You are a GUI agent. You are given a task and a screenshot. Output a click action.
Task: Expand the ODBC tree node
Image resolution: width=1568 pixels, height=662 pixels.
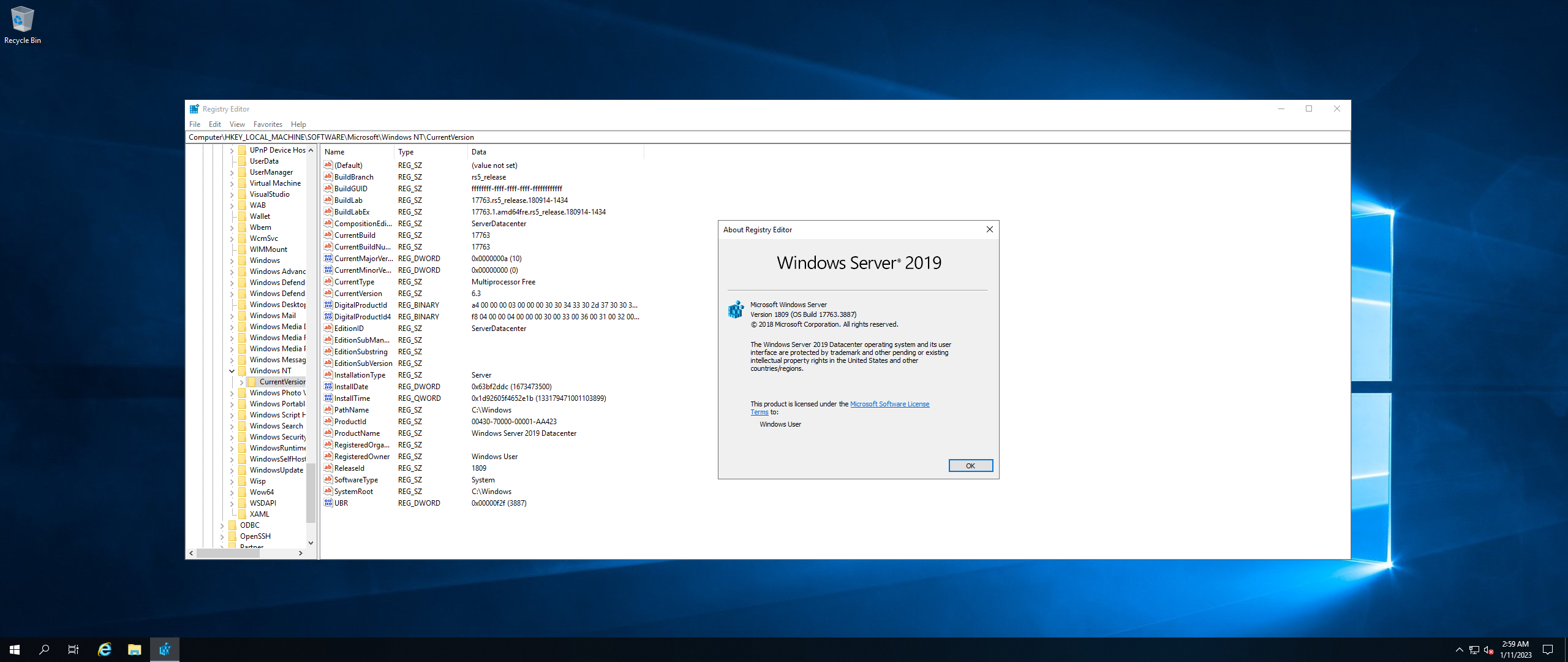pos(222,525)
